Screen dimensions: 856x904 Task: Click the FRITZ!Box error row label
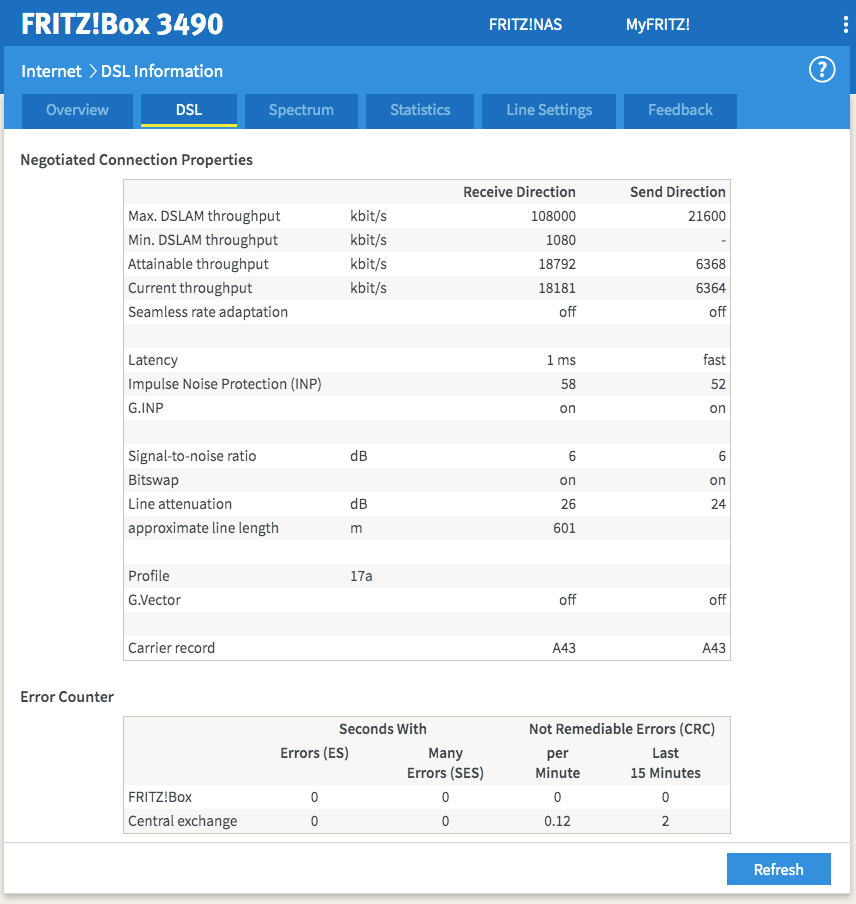[x=160, y=797]
